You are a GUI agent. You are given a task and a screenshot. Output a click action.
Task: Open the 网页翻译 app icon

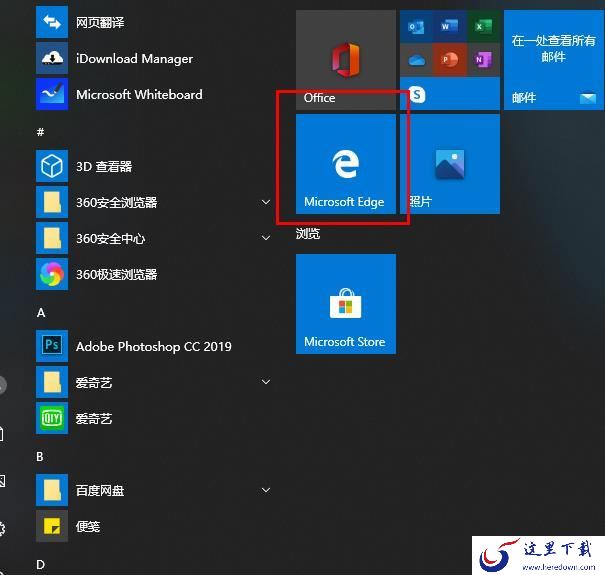[52, 22]
